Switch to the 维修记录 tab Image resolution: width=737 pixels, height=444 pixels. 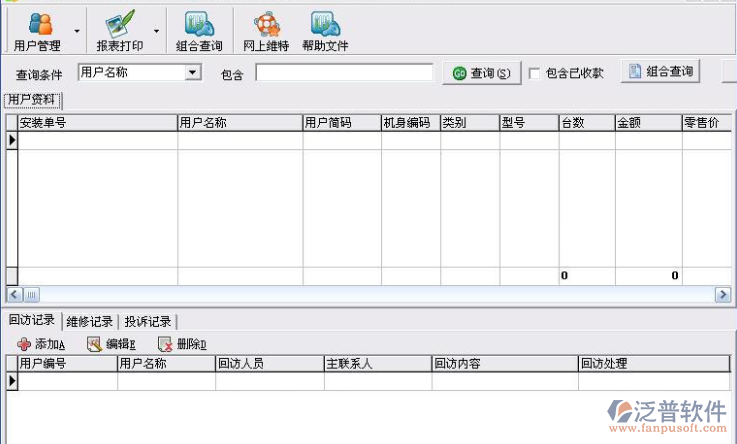89,321
